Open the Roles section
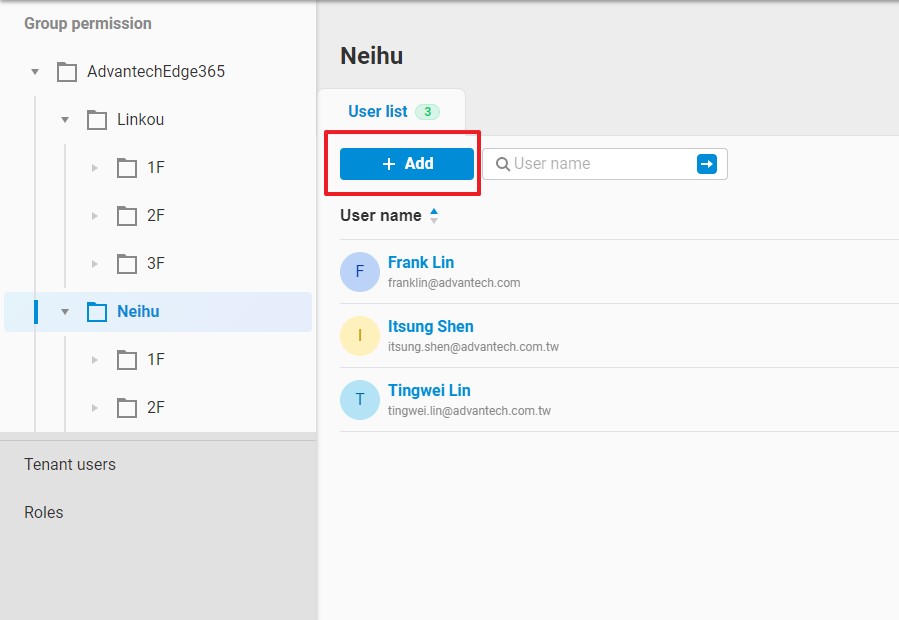The image size is (899, 620). 43,512
